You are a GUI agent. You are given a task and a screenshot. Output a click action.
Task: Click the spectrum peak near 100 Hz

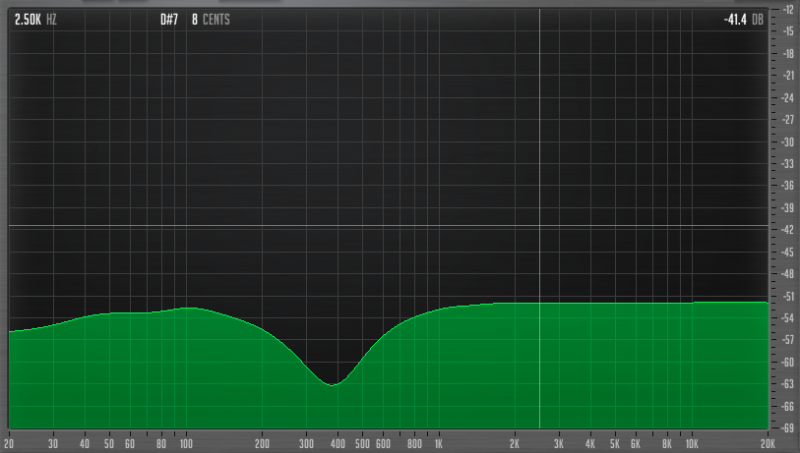(x=188, y=308)
